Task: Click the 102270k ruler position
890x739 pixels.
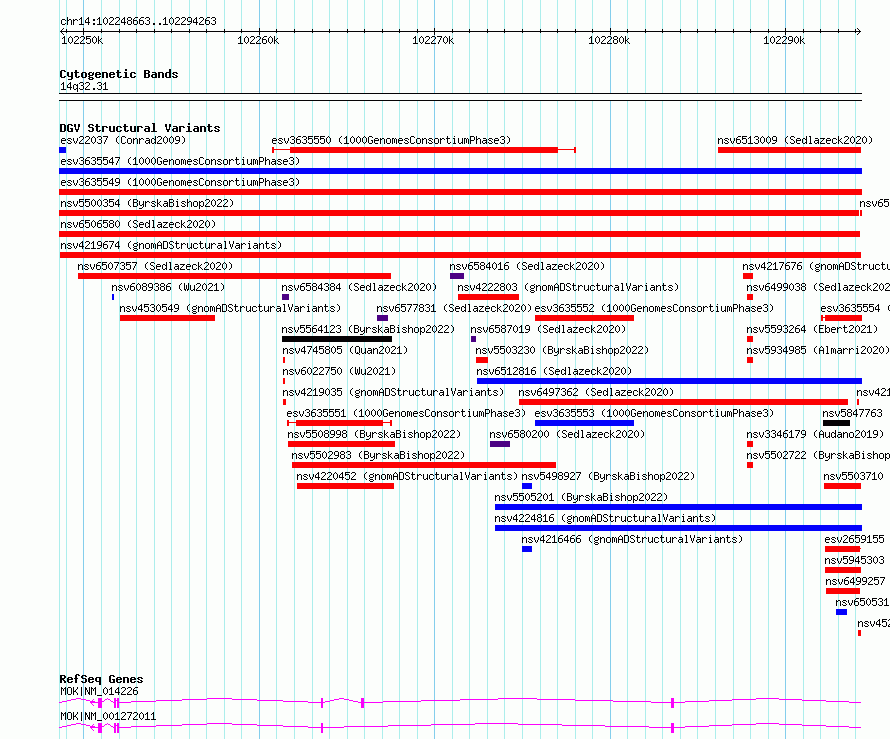Action: 433,40
